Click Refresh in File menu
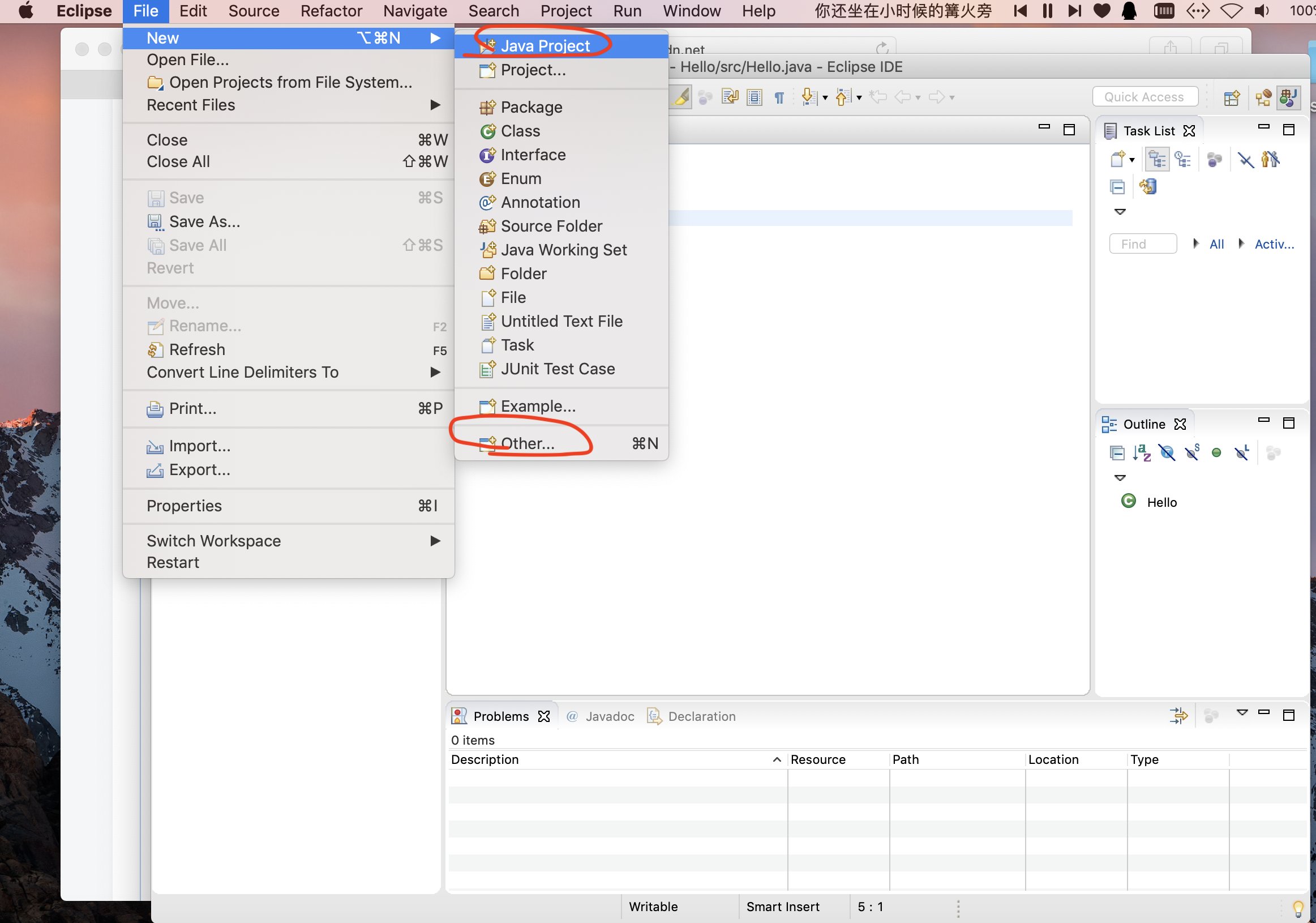Viewport: 1316px width, 923px height. click(x=288, y=350)
